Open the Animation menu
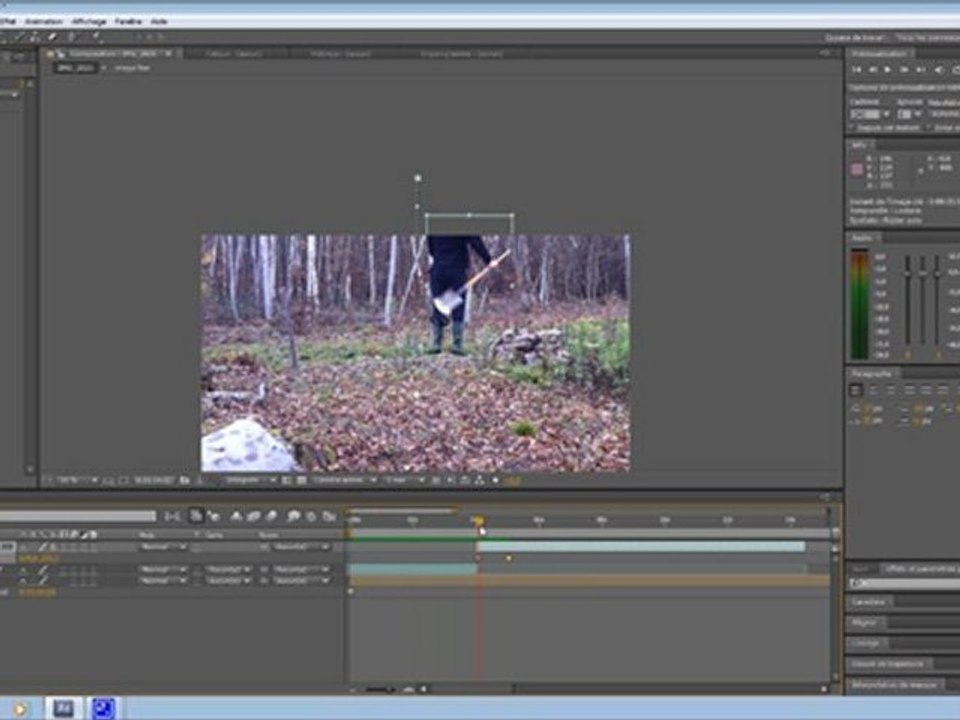 [x=43, y=21]
